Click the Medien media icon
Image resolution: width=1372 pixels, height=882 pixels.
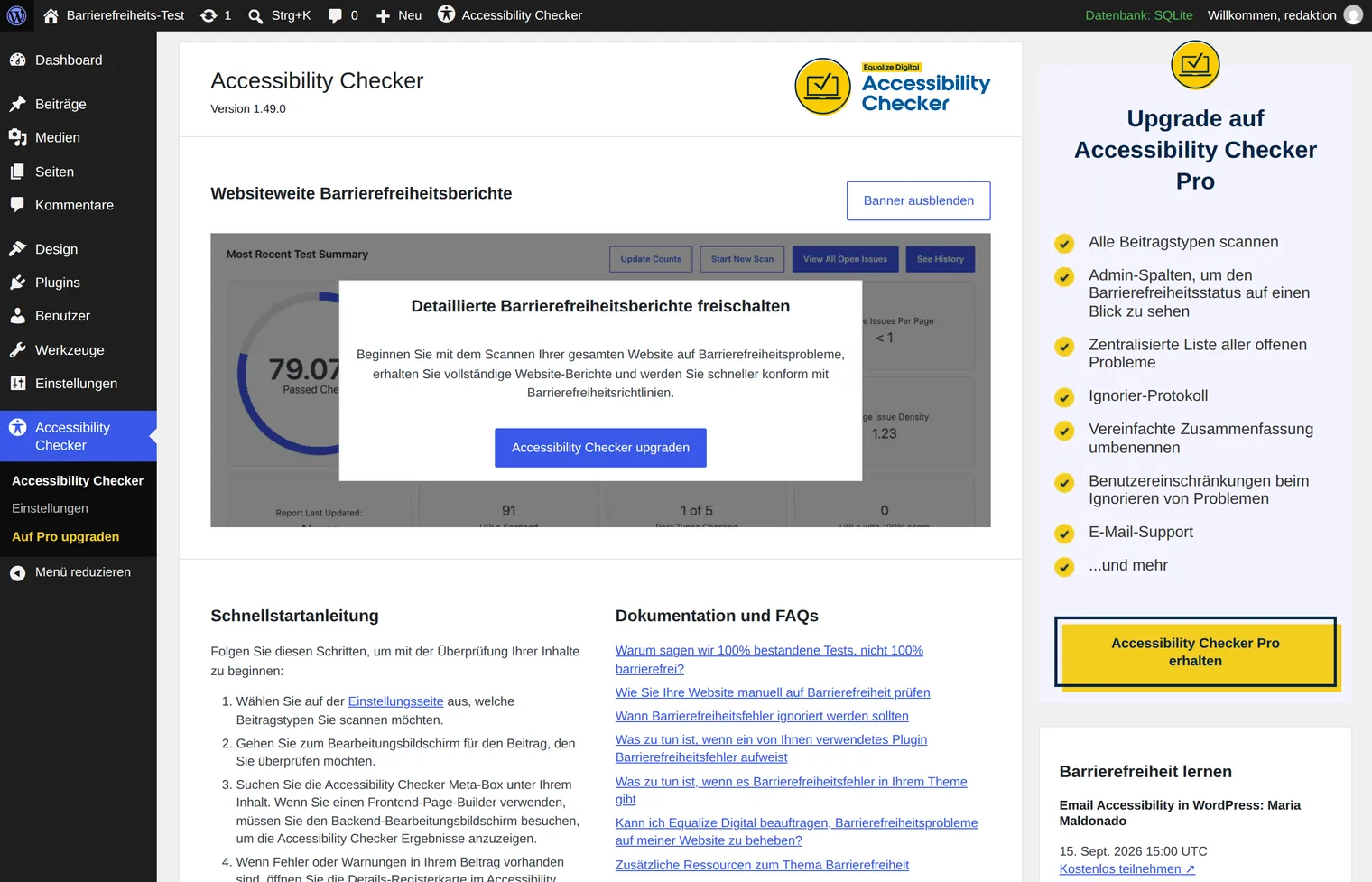pyautogui.click(x=17, y=137)
